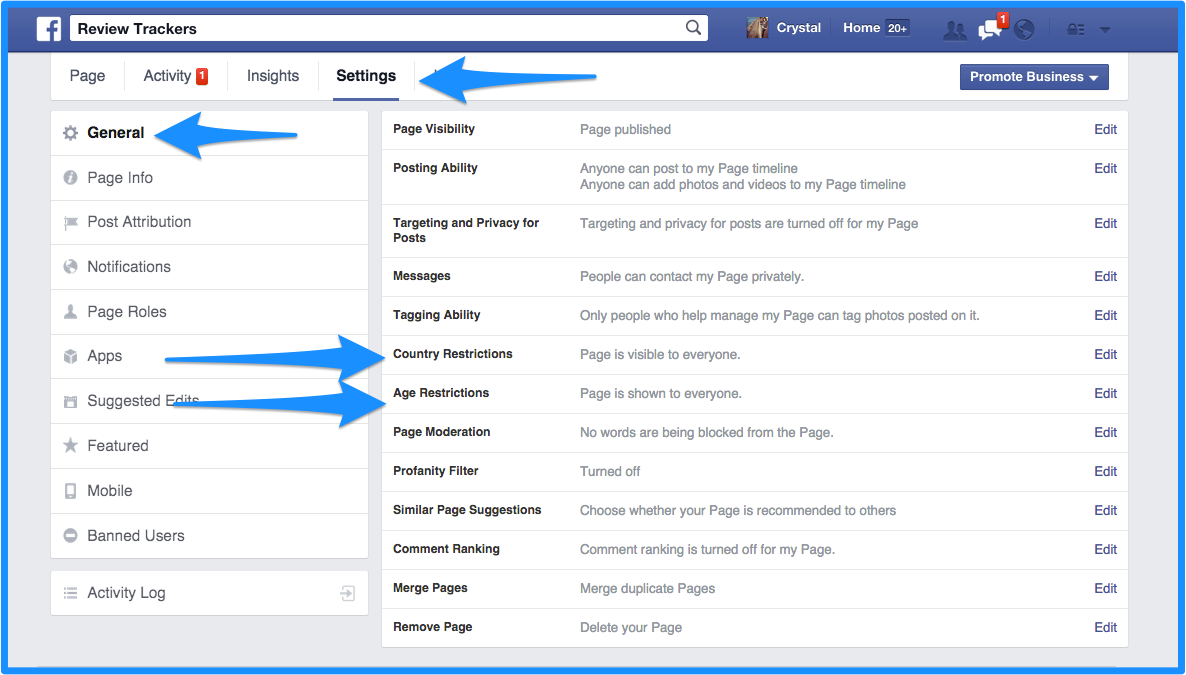
Task: Edit Posting Ability setting
Action: [1105, 168]
